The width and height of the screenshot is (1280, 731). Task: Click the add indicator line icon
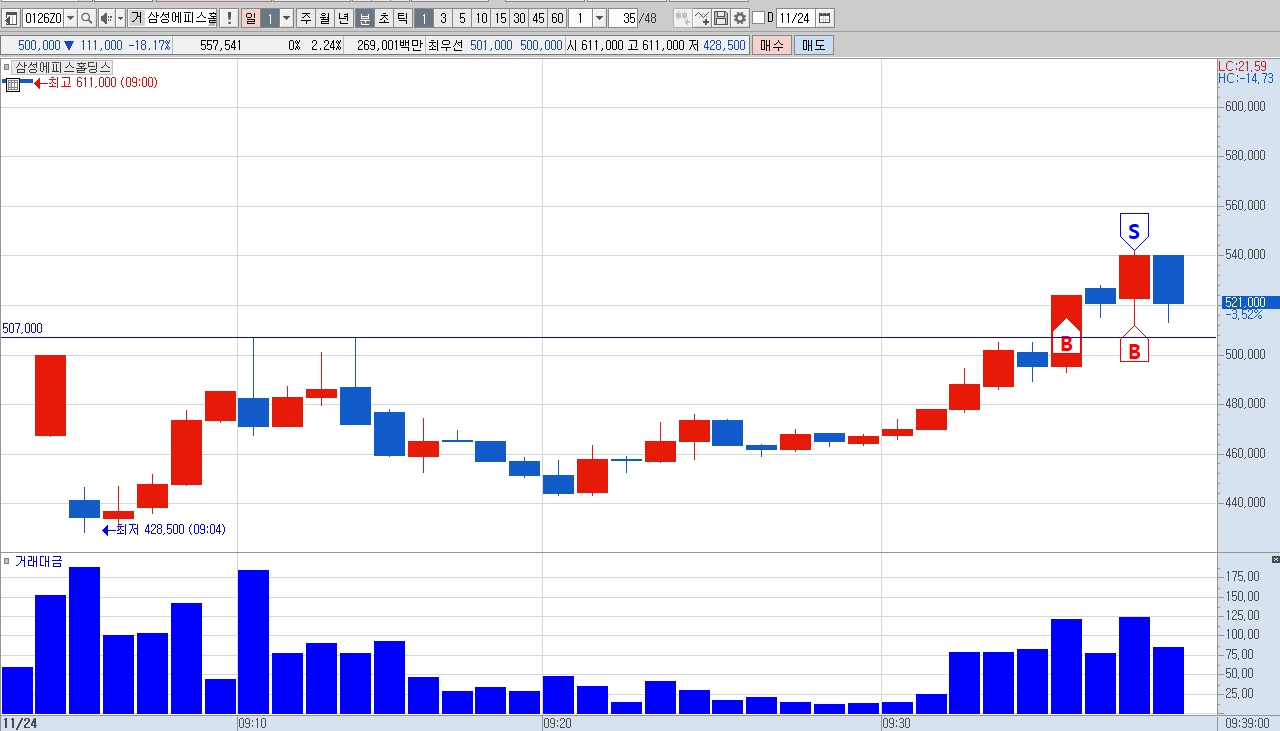click(702, 18)
